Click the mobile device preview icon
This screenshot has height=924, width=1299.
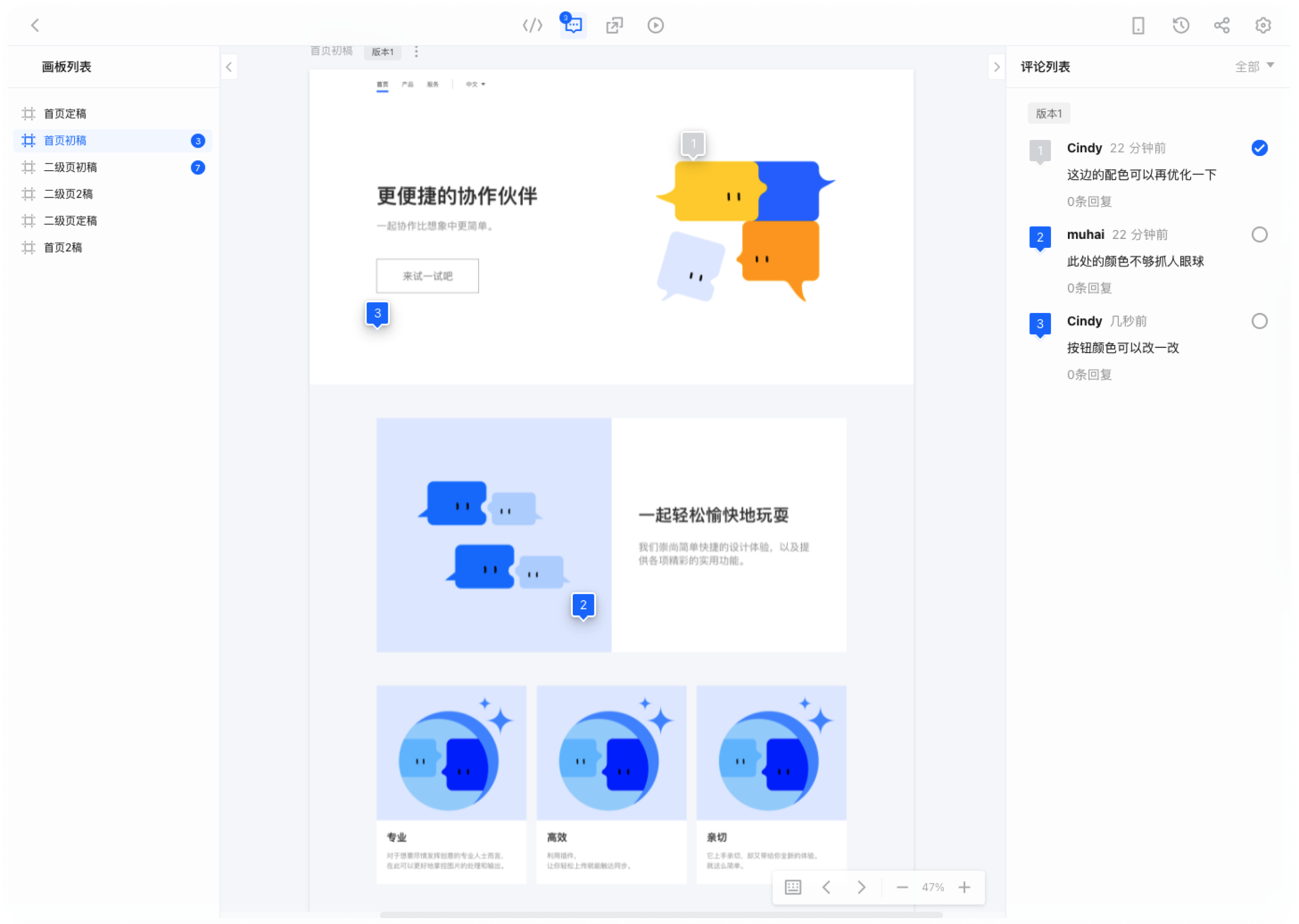1138,25
